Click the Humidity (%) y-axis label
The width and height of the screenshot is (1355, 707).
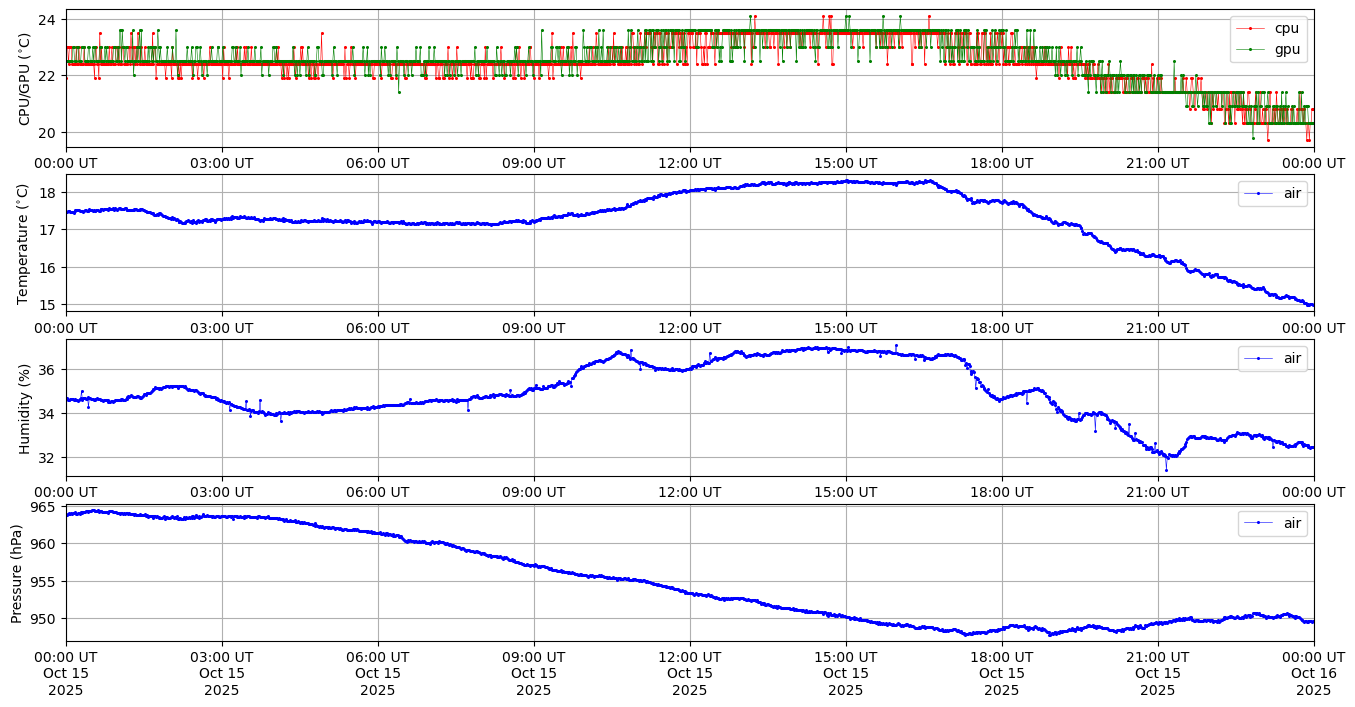point(25,408)
